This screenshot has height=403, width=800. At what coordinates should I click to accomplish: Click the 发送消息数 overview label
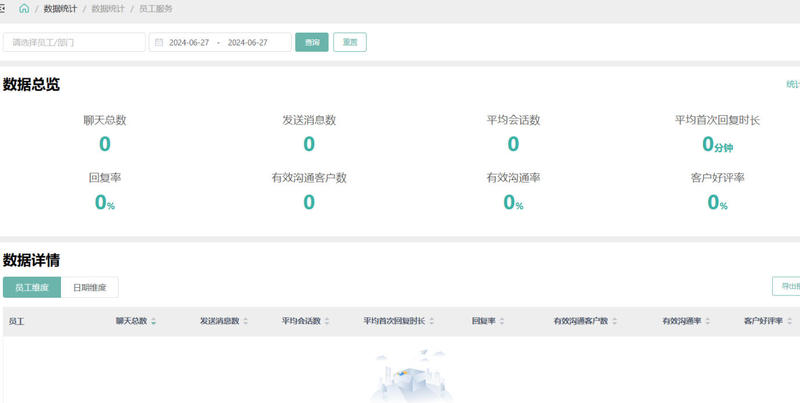[x=309, y=120]
